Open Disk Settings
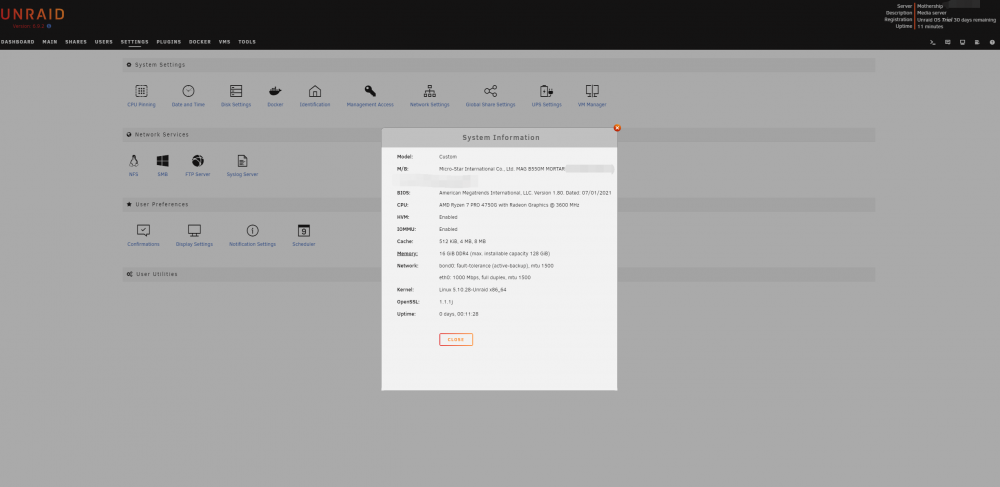This screenshot has width=1000, height=487. click(x=236, y=96)
